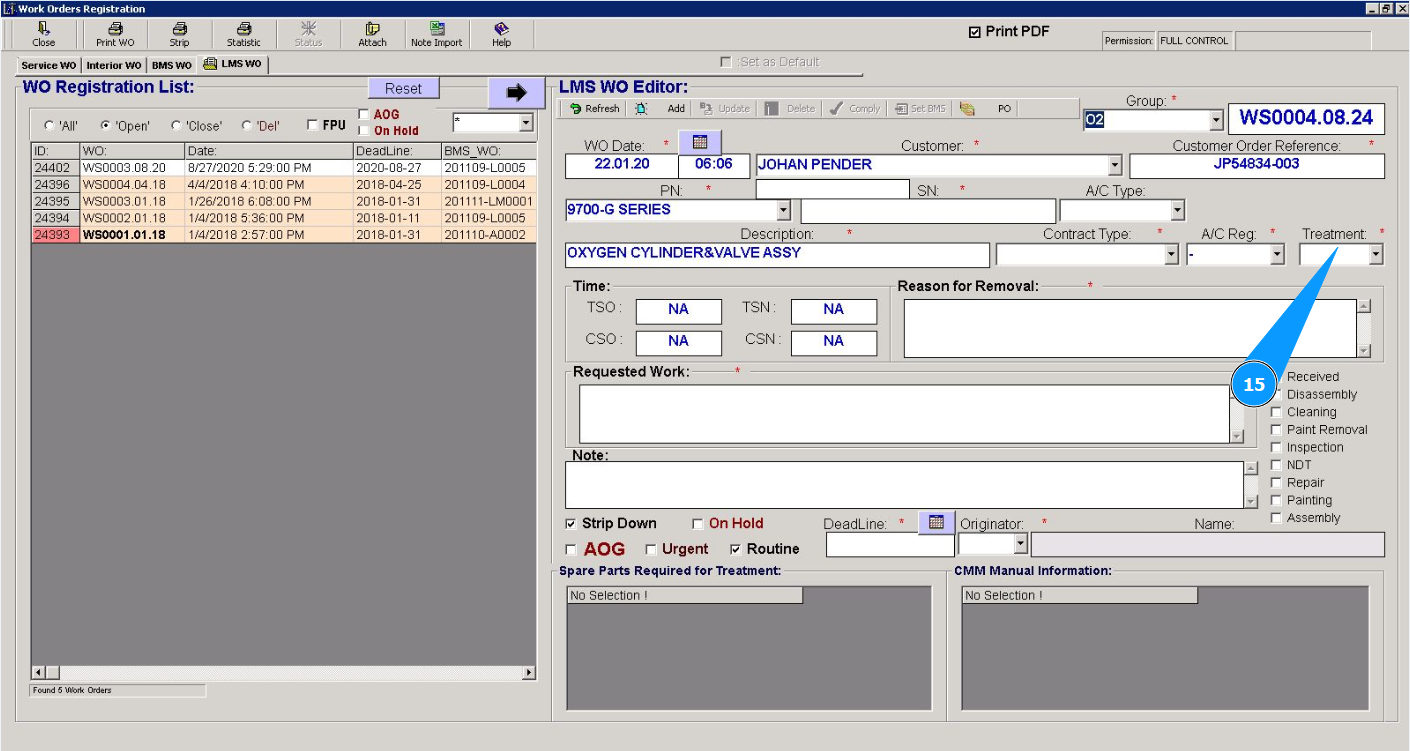Expand the A/C Reg dropdown

1276,255
